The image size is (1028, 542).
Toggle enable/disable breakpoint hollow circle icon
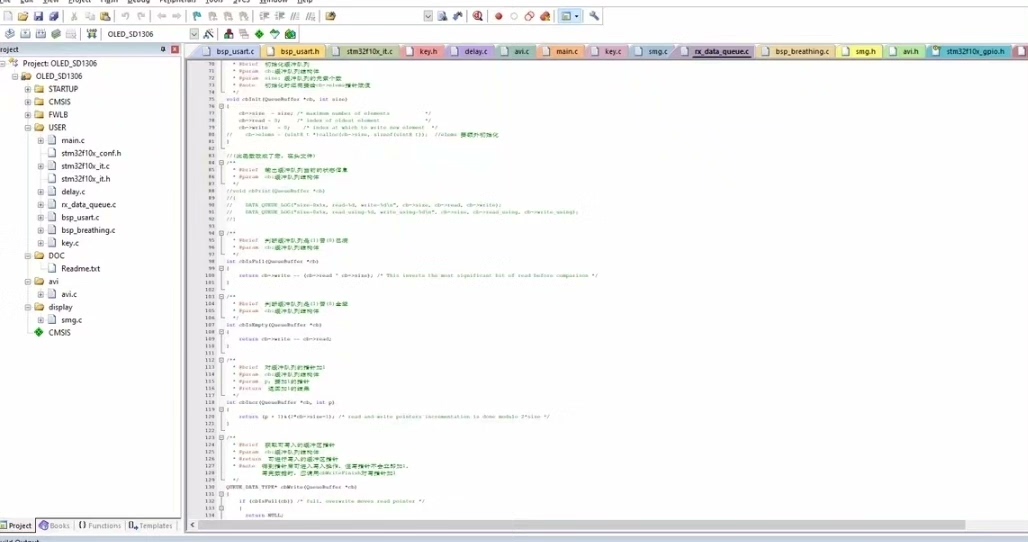(514, 16)
